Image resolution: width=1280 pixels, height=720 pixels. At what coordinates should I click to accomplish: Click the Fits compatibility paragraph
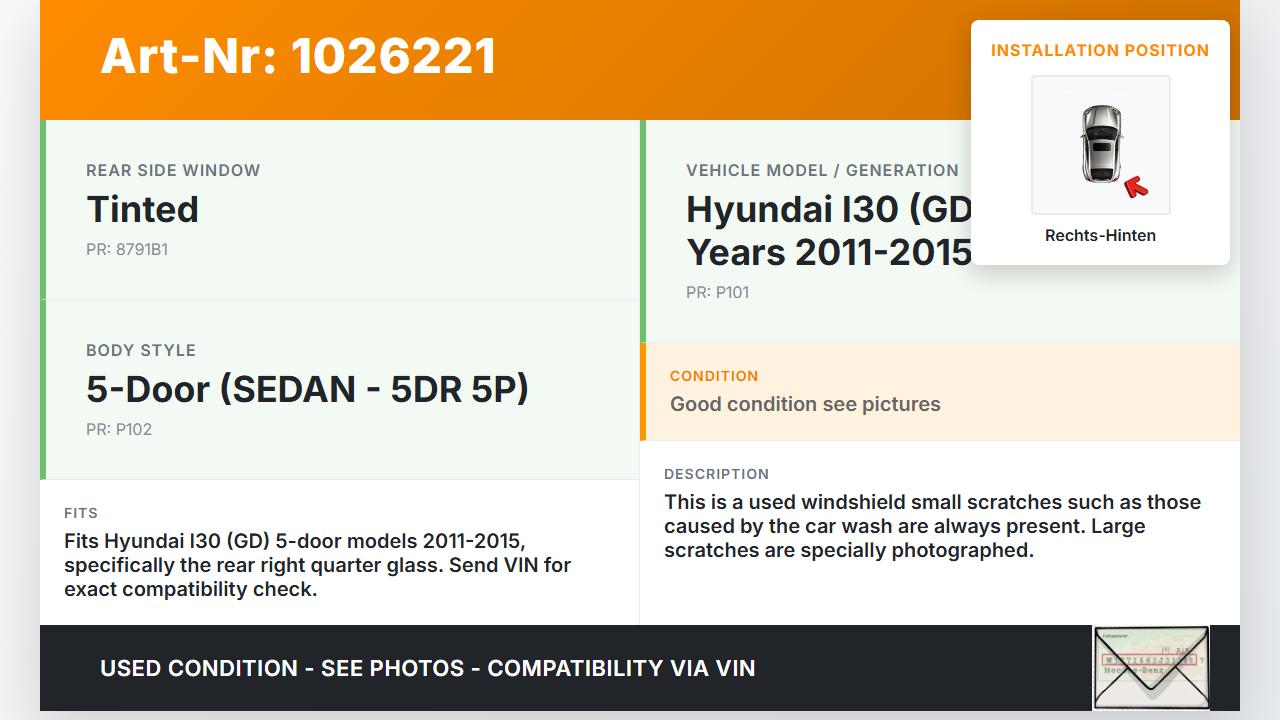[x=317, y=565]
